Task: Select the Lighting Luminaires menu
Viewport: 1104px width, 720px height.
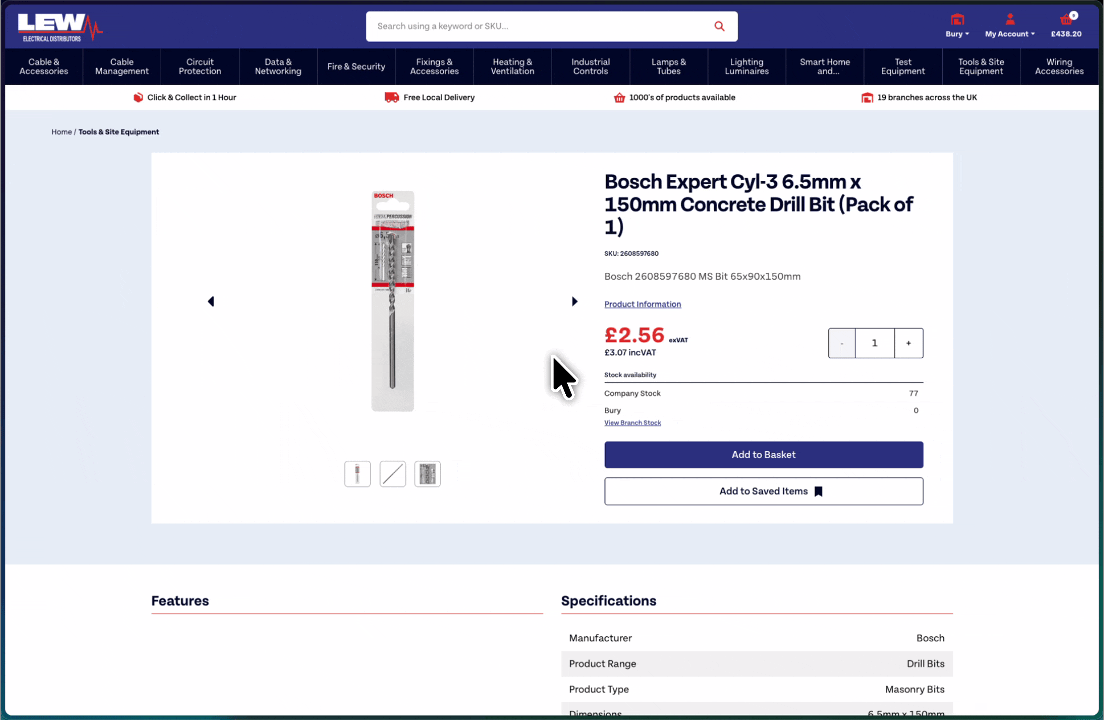Action: [747, 66]
